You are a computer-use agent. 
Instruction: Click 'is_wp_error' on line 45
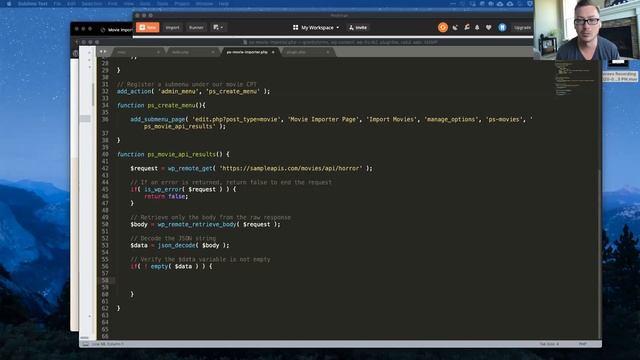[163, 189]
